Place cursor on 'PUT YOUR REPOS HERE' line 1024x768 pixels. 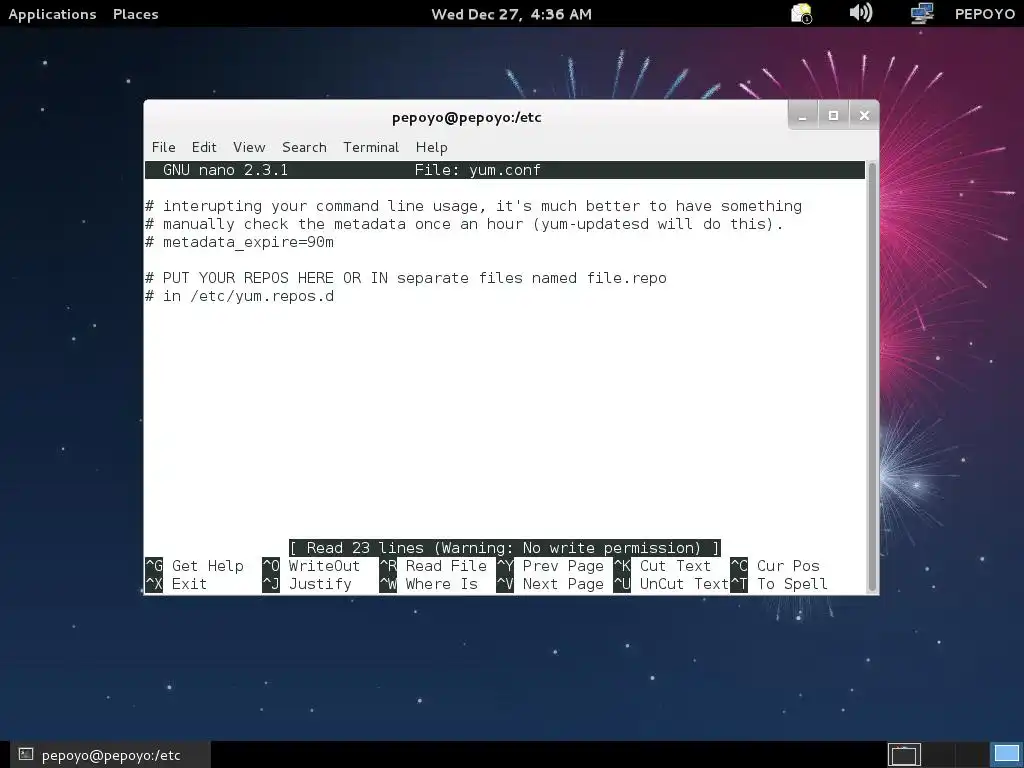(x=406, y=278)
